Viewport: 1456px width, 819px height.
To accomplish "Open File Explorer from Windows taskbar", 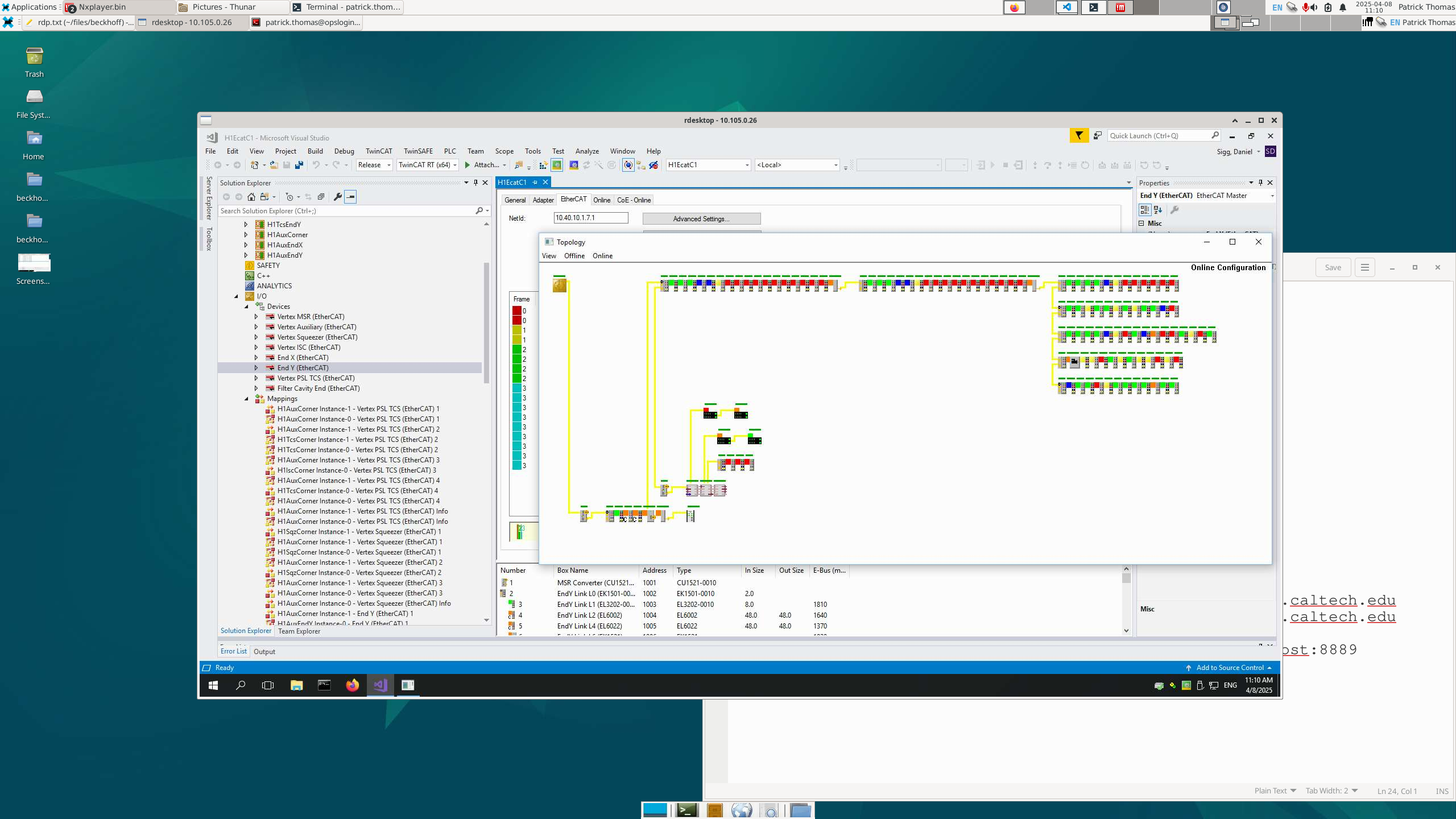I will coord(296,685).
